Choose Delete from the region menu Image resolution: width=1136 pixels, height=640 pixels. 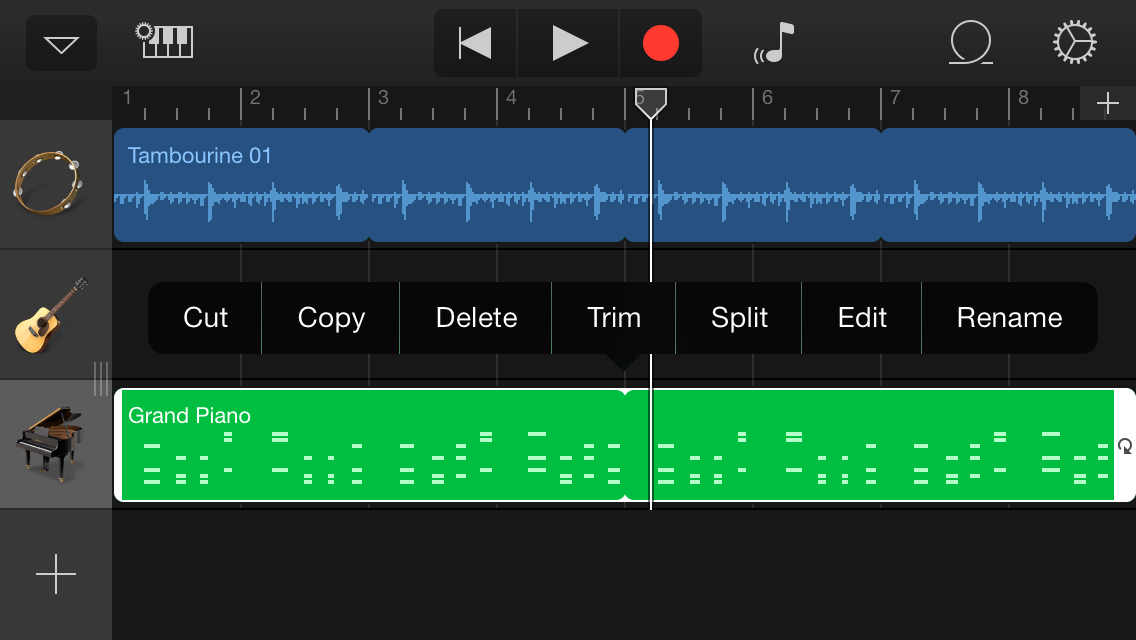477,317
